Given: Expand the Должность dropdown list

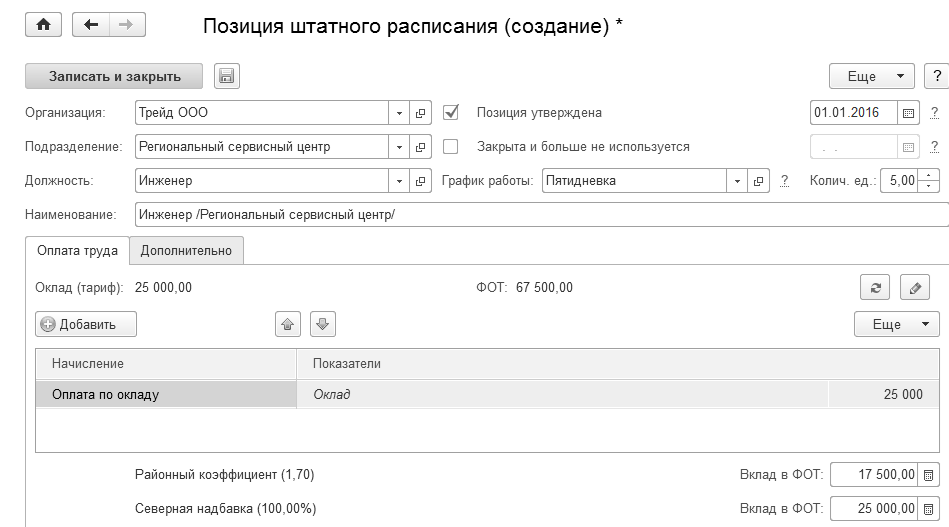Looking at the screenshot, I should [399, 181].
